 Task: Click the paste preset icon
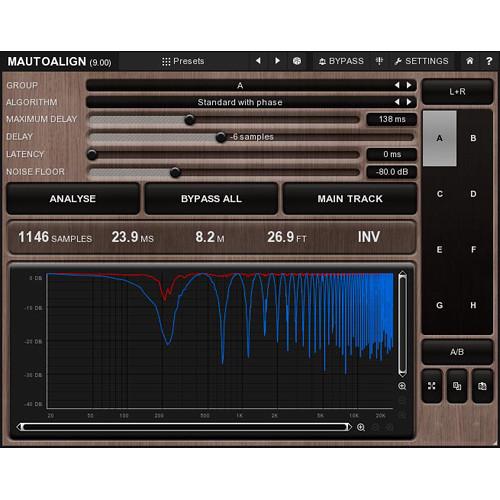[x=482, y=386]
